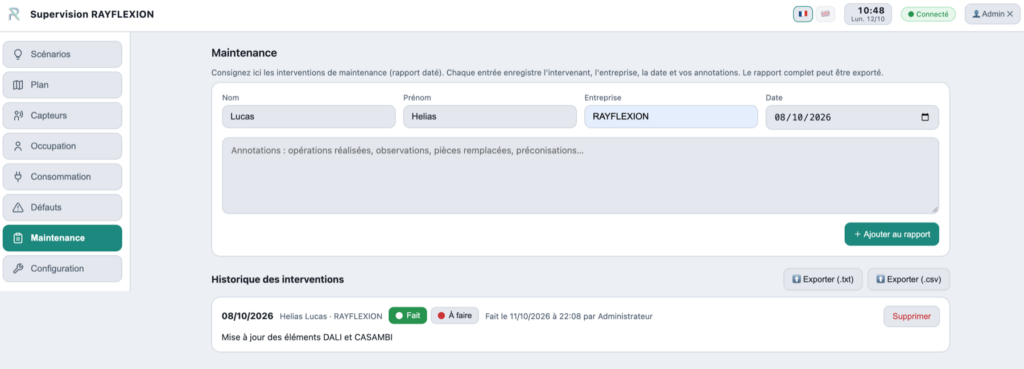Click the plug icon beside Consommation

[18, 176]
